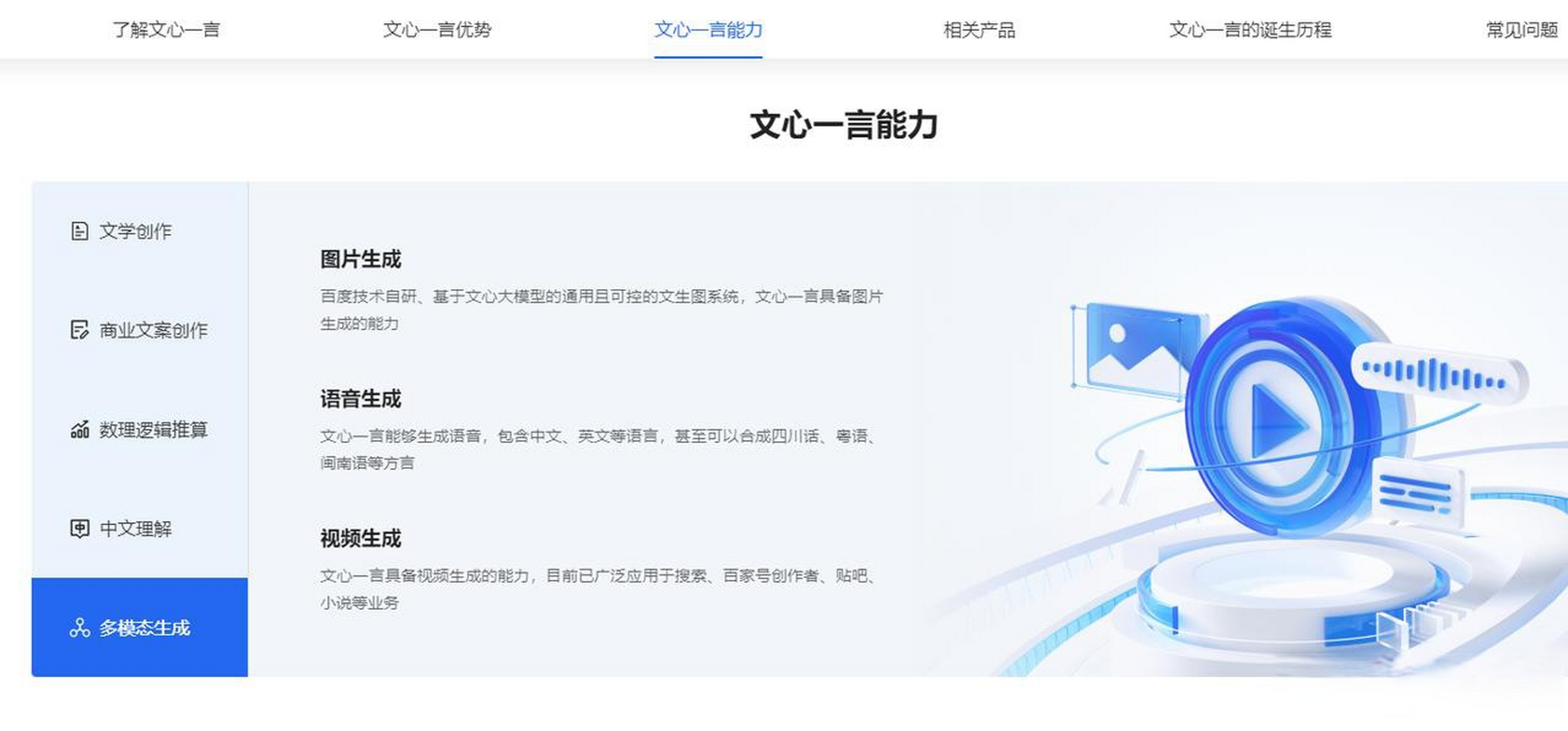This screenshot has width=1568, height=731.
Task: Click the 数理逻辑推算 chart icon
Action: click(x=80, y=429)
